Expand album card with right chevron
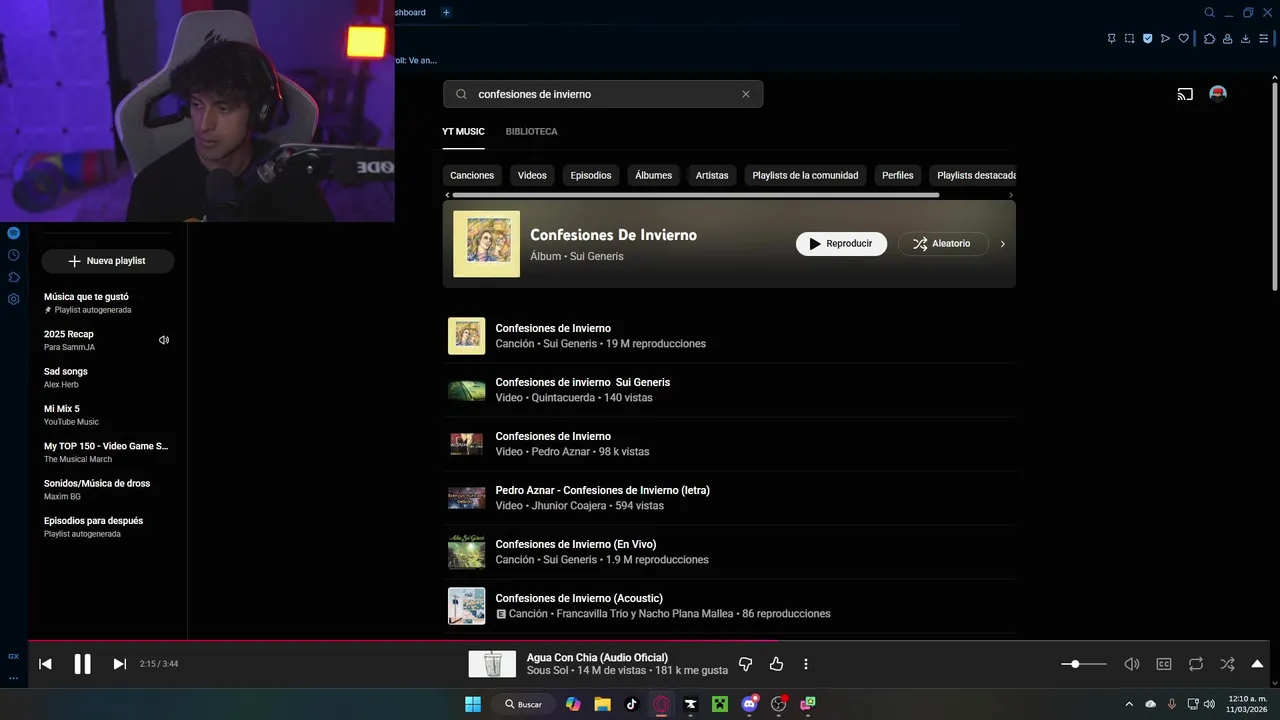Screen dimensions: 1280x720 tap(1002, 244)
